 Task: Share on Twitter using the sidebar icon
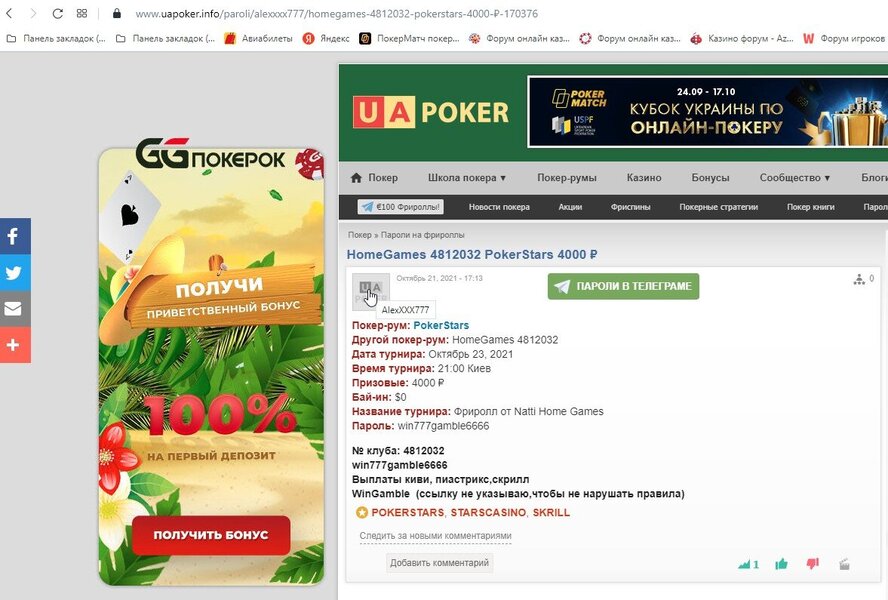pos(15,273)
